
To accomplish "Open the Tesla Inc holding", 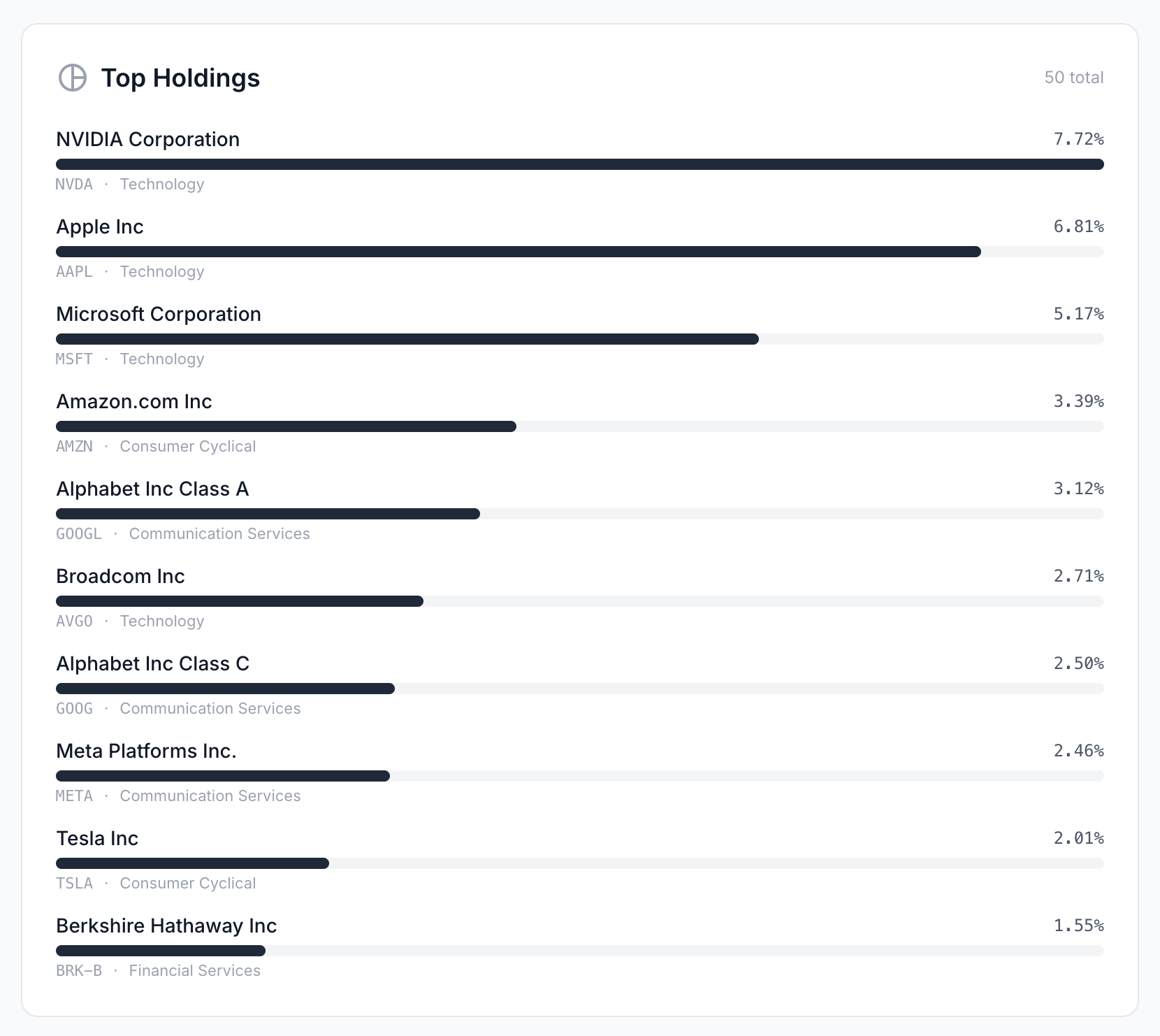I will 97,838.
